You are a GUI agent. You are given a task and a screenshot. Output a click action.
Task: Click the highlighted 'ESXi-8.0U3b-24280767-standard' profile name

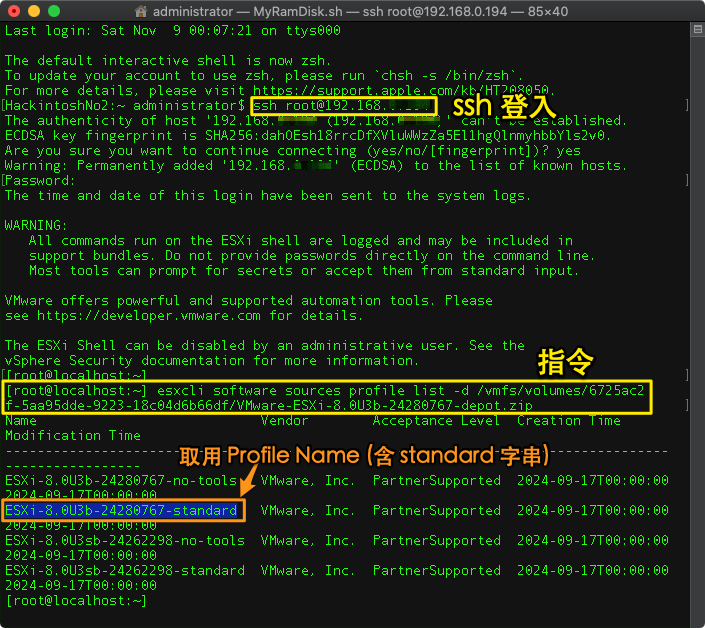(121, 510)
